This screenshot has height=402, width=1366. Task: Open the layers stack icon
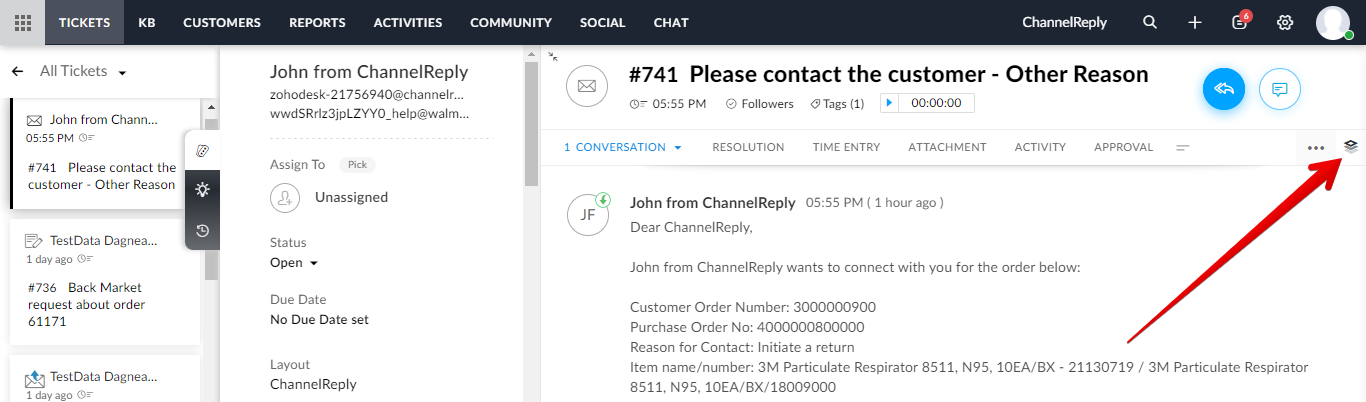[x=1351, y=146]
